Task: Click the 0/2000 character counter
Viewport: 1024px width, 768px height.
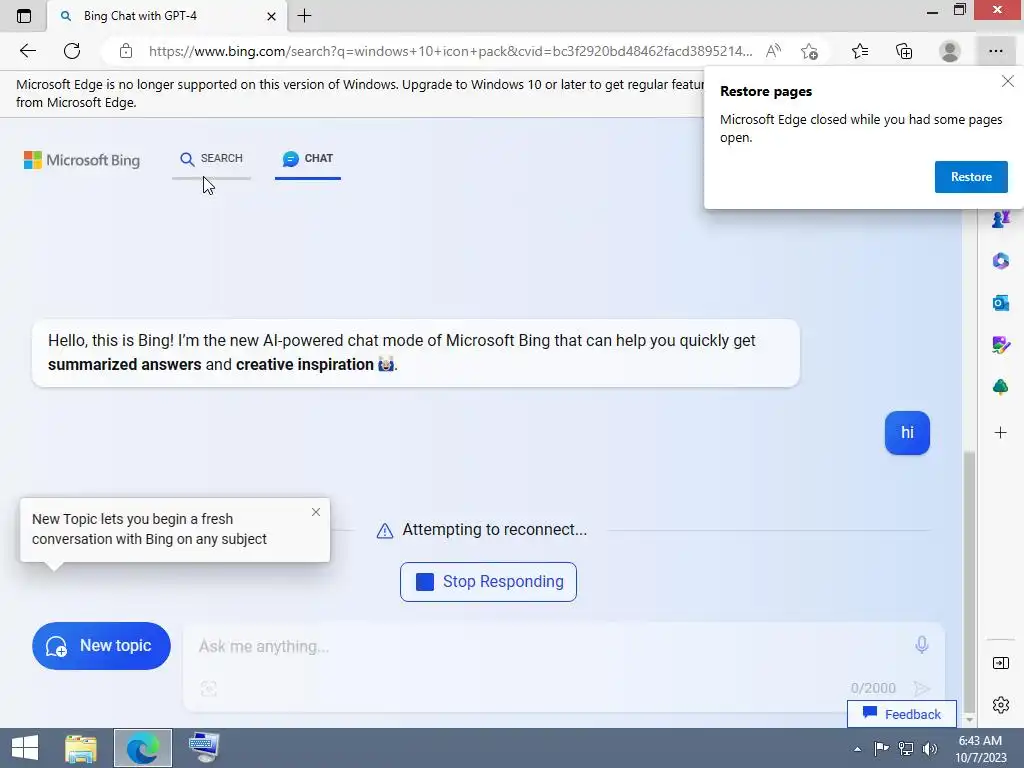Action: [873, 688]
